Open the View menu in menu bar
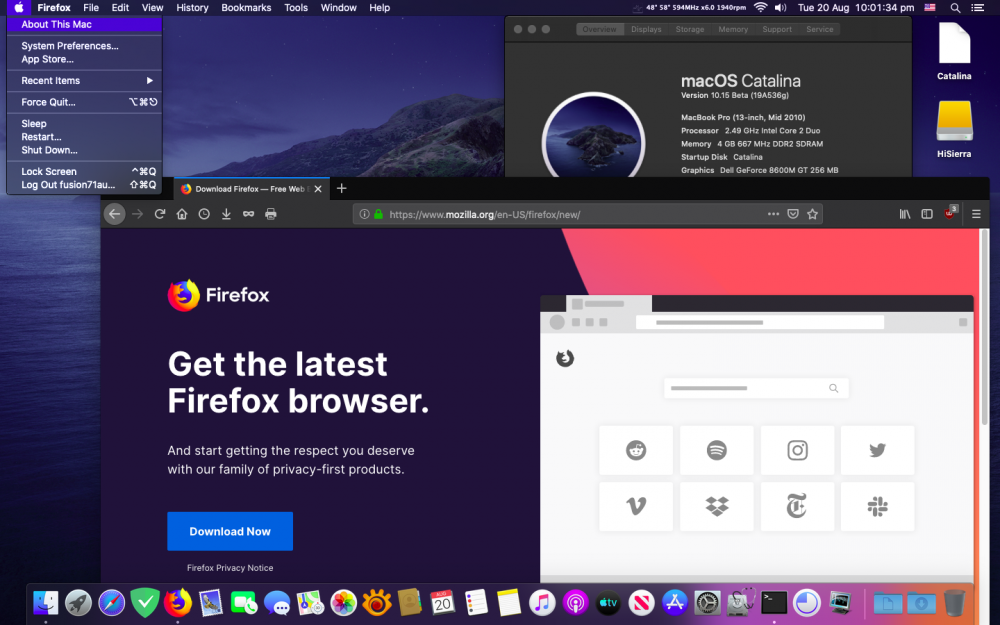This screenshot has width=1000, height=625. coord(152,8)
